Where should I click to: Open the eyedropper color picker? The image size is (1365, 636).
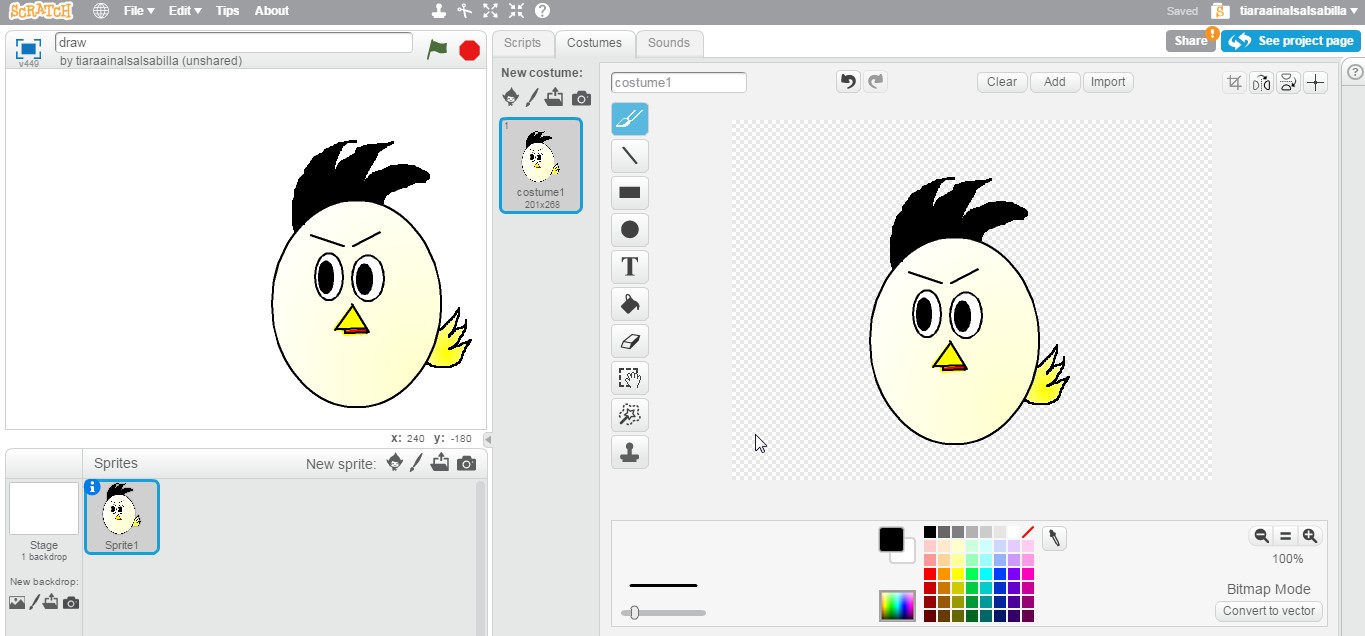[1054, 538]
